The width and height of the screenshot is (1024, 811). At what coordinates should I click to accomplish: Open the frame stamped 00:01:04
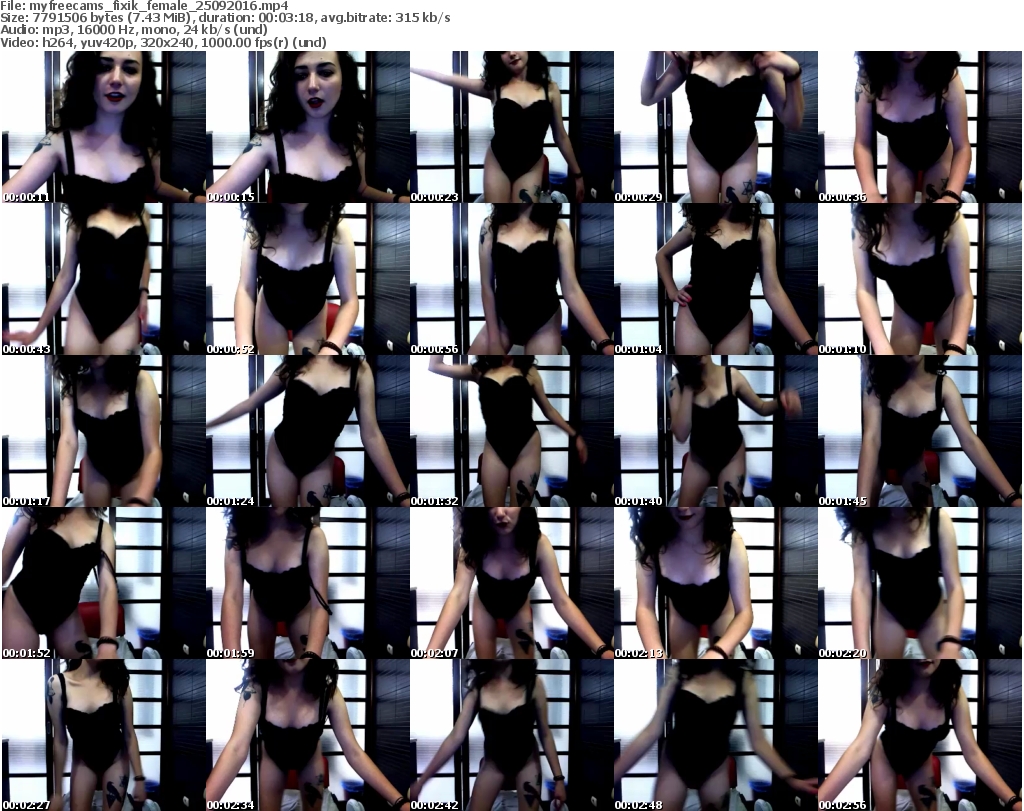[716, 279]
